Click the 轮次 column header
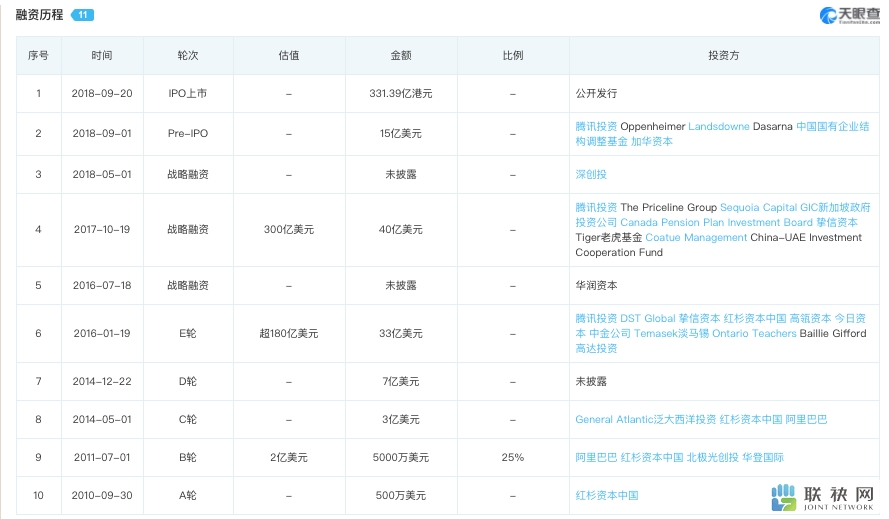This screenshot has height=519, width=889. (188, 55)
